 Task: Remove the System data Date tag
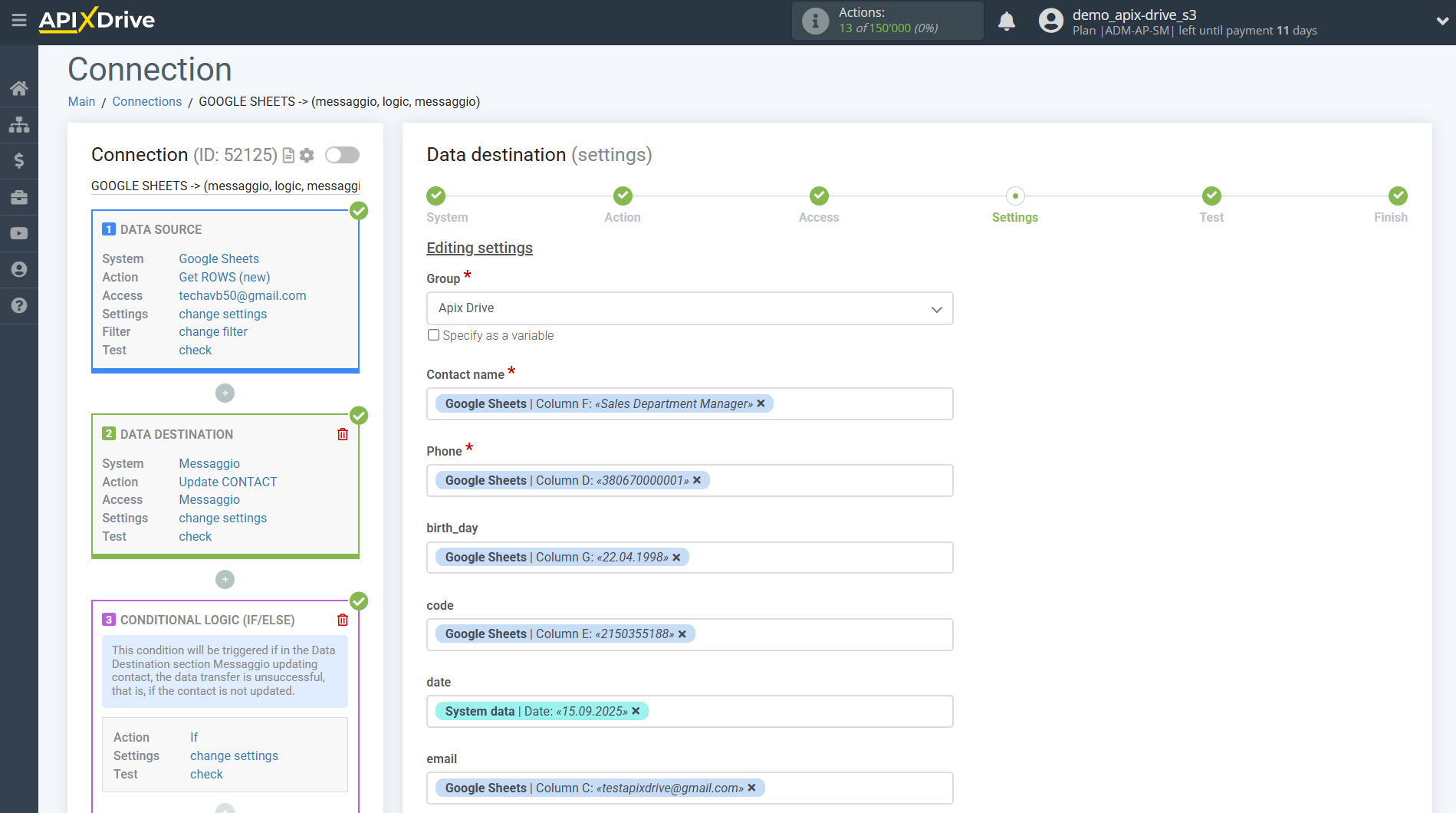(x=636, y=711)
